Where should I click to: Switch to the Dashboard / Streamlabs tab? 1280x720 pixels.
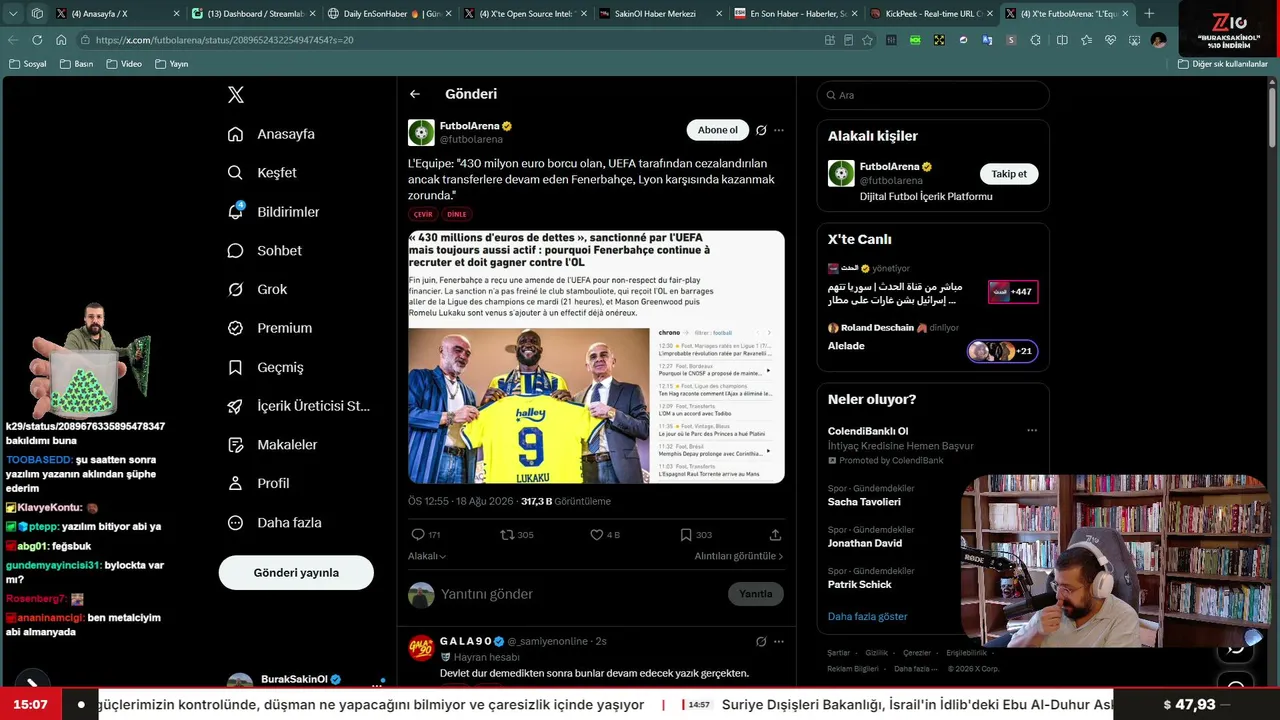(255, 14)
